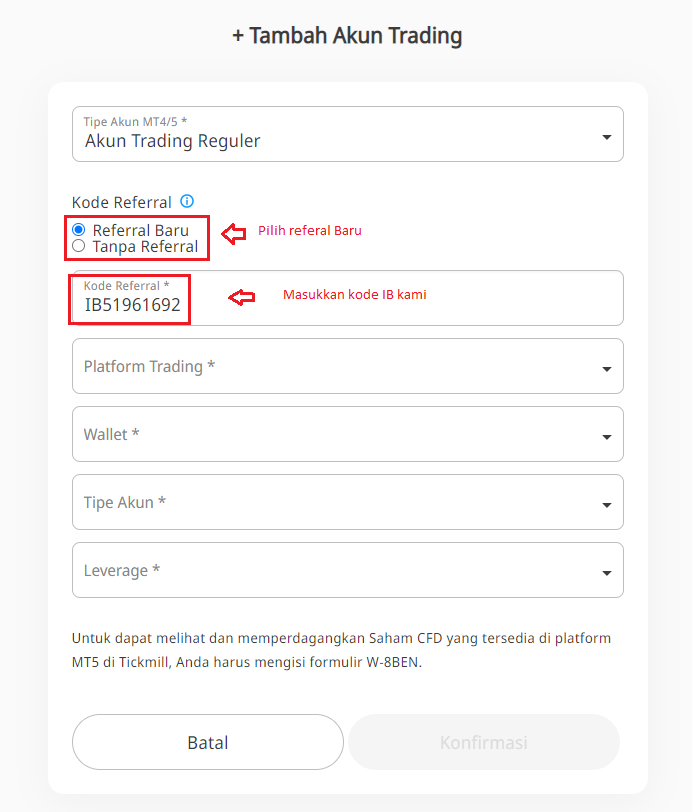Click the Konfirmasi button
The height and width of the screenshot is (812, 692).
(484, 742)
